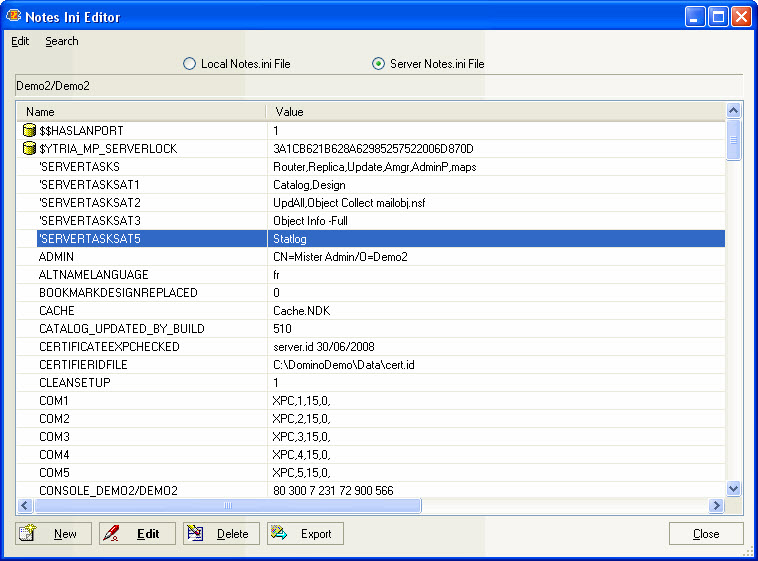Image resolution: width=758 pixels, height=561 pixels.
Task: Select the CERTIFIERIDFILE entry
Action: click(83, 365)
